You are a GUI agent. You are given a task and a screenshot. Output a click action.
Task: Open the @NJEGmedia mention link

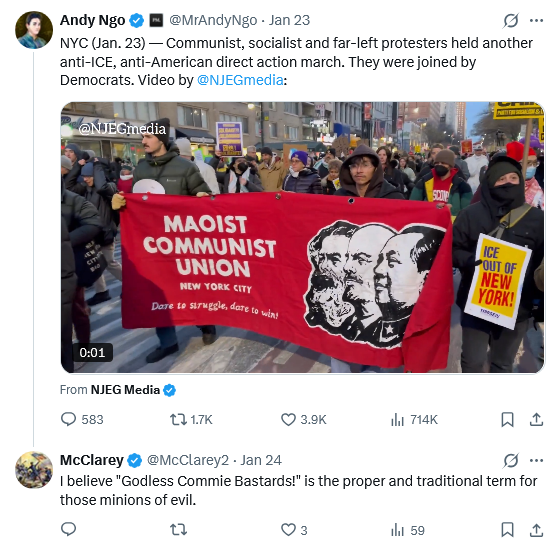240,80
